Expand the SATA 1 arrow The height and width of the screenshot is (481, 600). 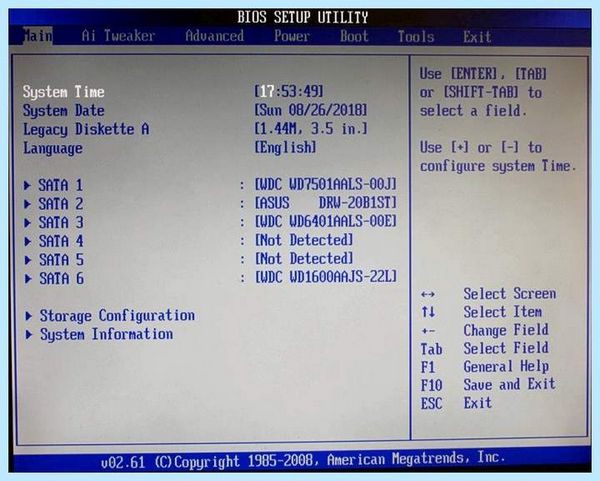27,186
